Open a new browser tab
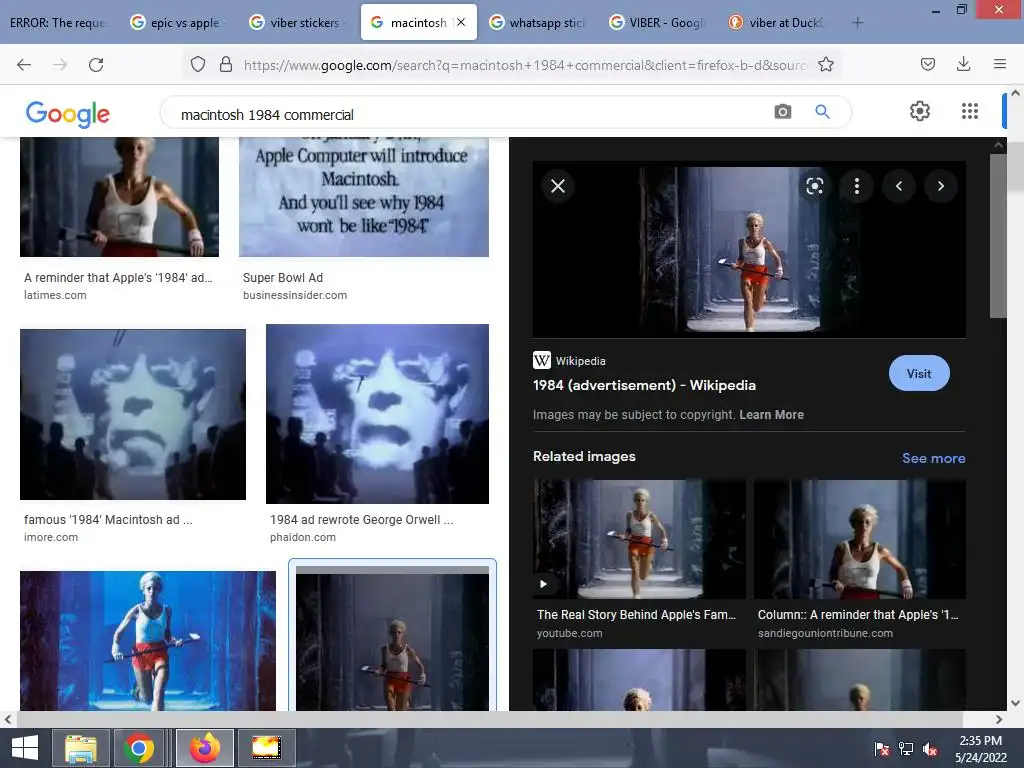 pyautogui.click(x=857, y=23)
